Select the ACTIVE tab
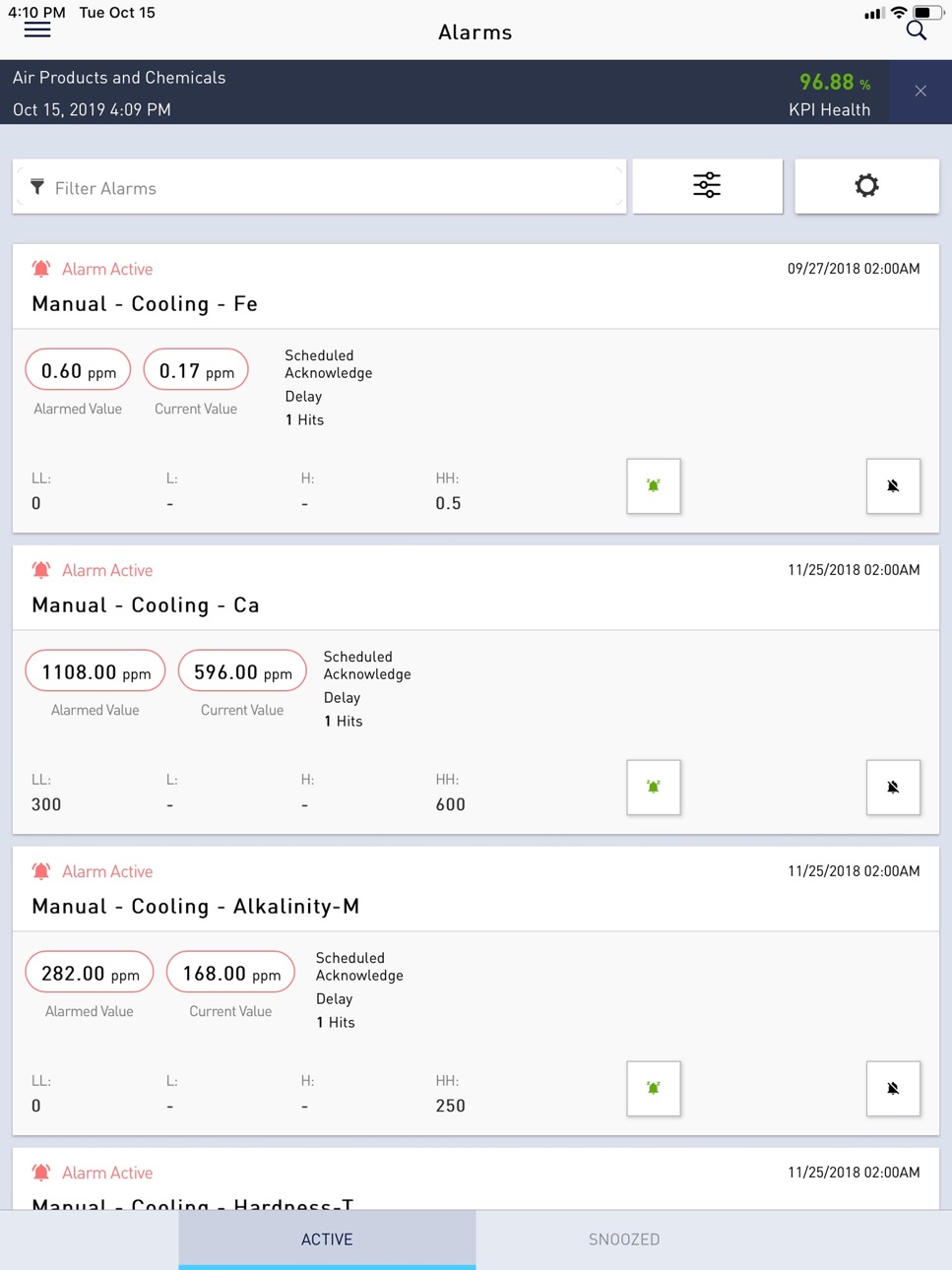The height and width of the screenshot is (1270, 952). point(327,1239)
